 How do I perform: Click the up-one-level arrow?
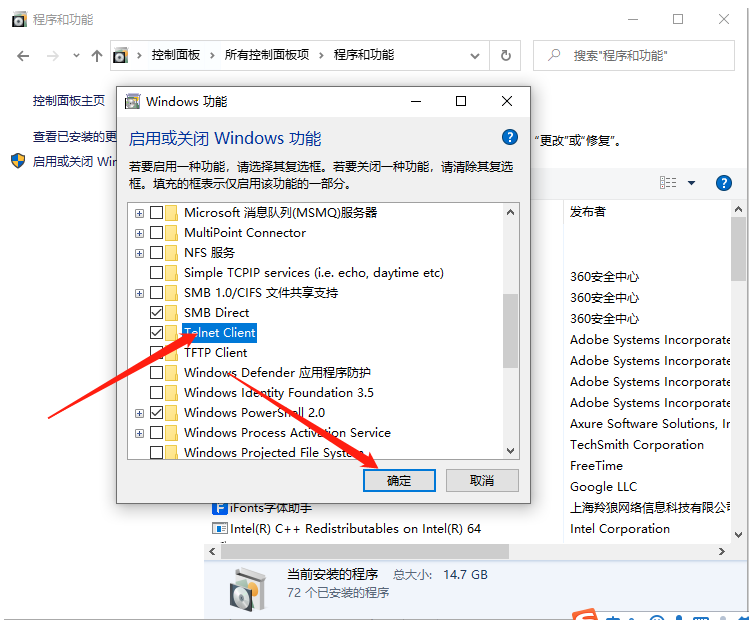pos(97,56)
